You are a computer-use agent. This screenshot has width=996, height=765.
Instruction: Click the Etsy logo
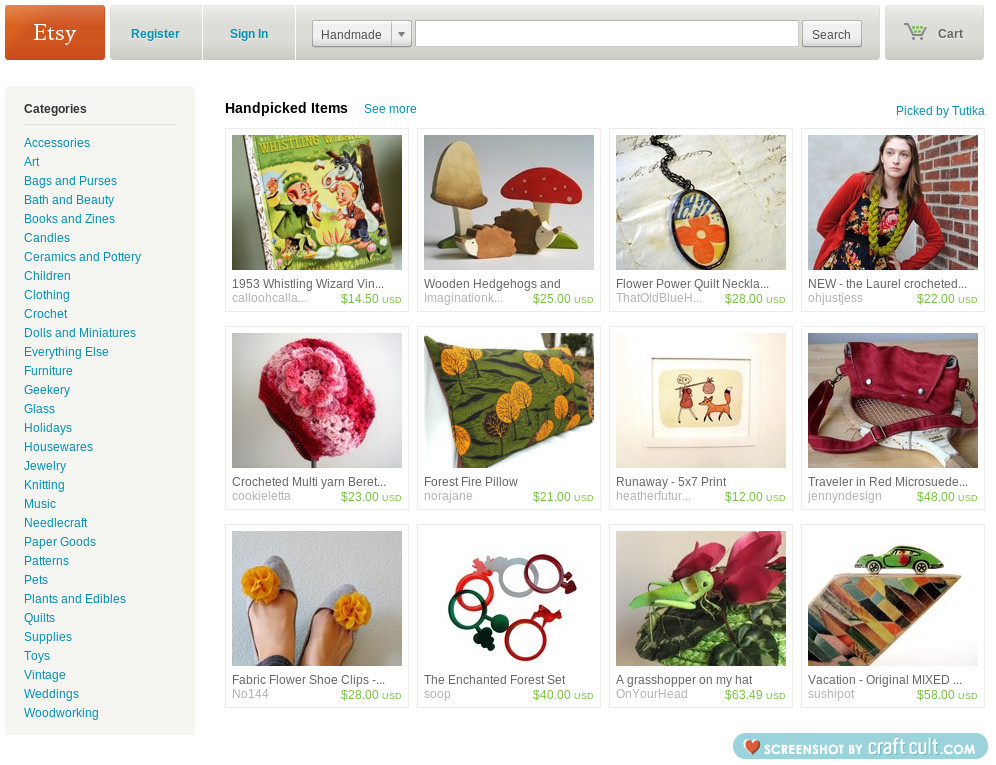point(55,32)
